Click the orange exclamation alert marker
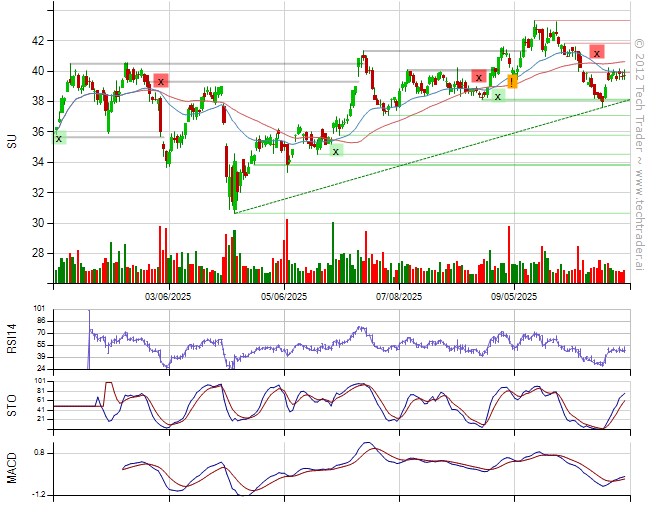Image resolution: width=657 pixels, height=514 pixels. pos(512,82)
